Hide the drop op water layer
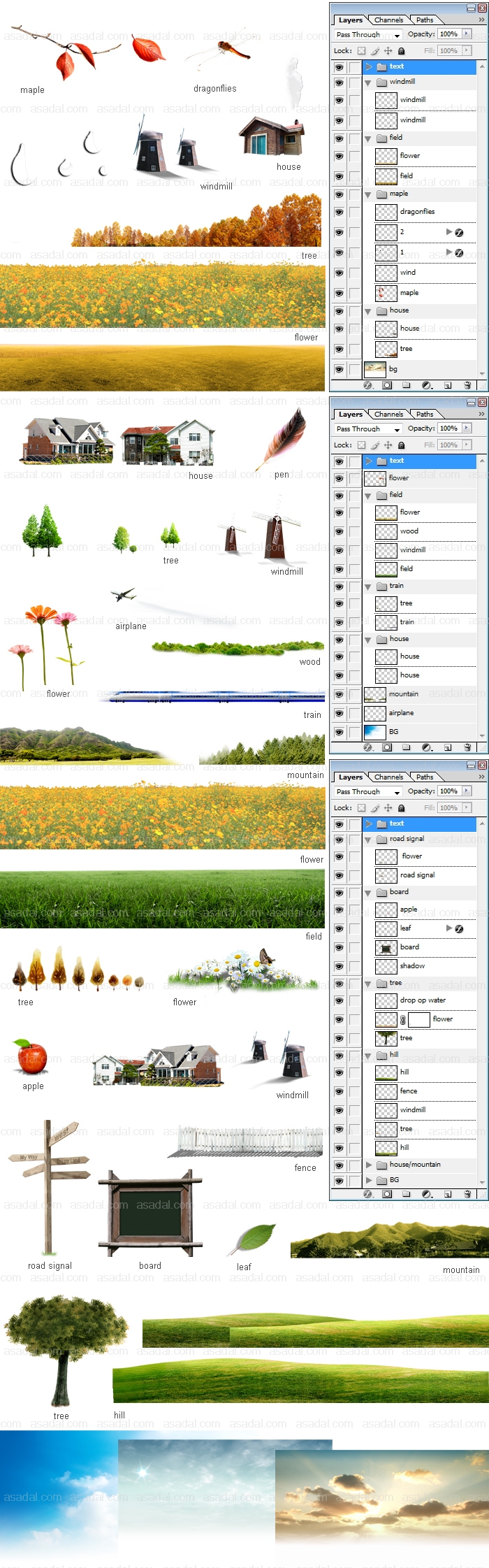489x1568 pixels. [339, 1001]
